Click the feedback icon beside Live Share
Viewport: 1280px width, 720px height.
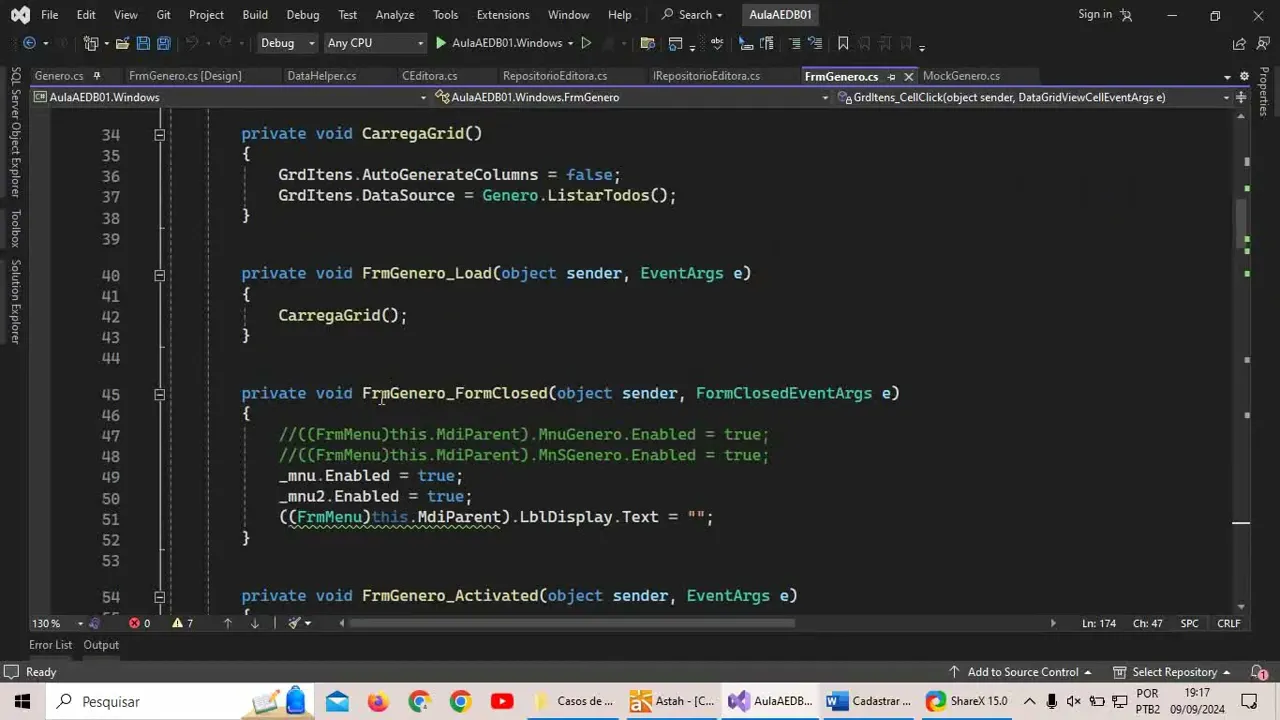[1261, 43]
